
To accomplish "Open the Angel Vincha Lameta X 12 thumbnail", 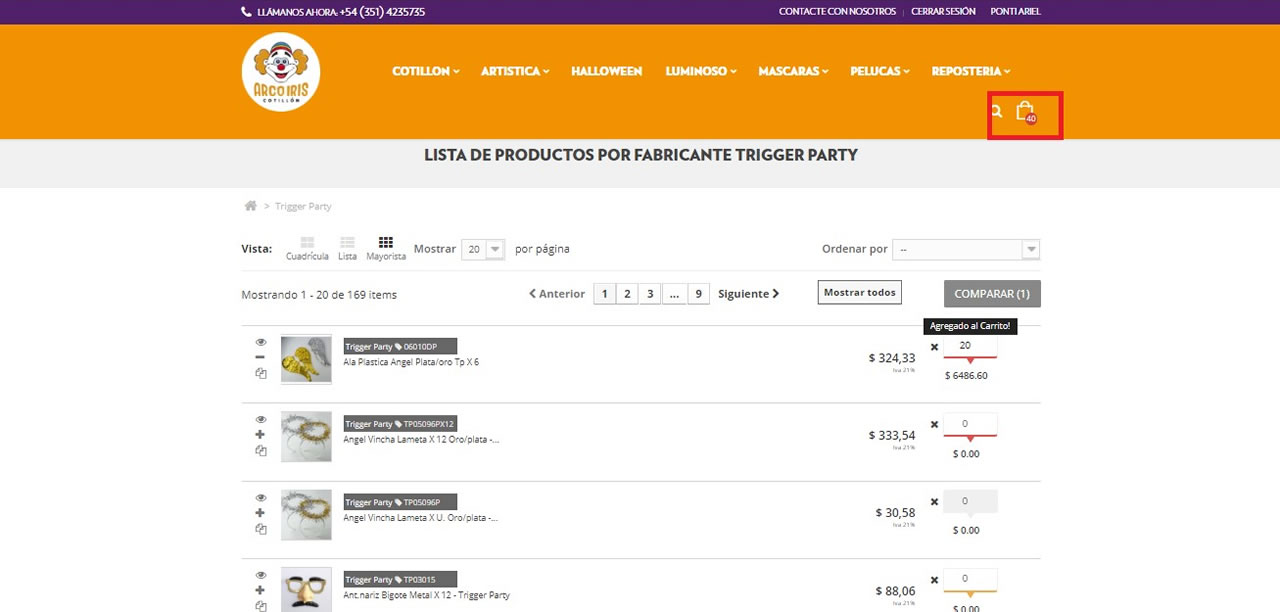I will (306, 437).
